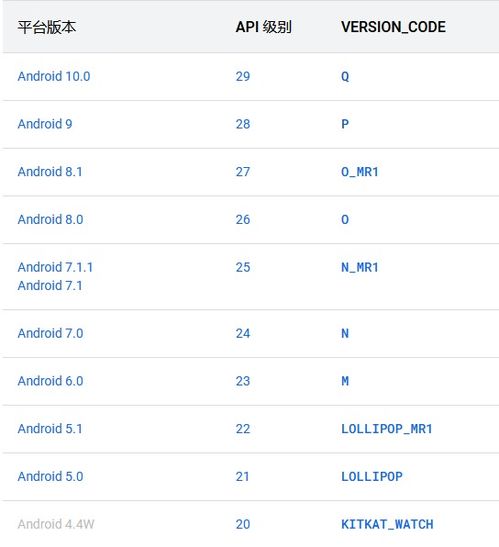Viewport: 499px width, 547px height.
Task: Click API level 24 link
Action: click(243, 334)
